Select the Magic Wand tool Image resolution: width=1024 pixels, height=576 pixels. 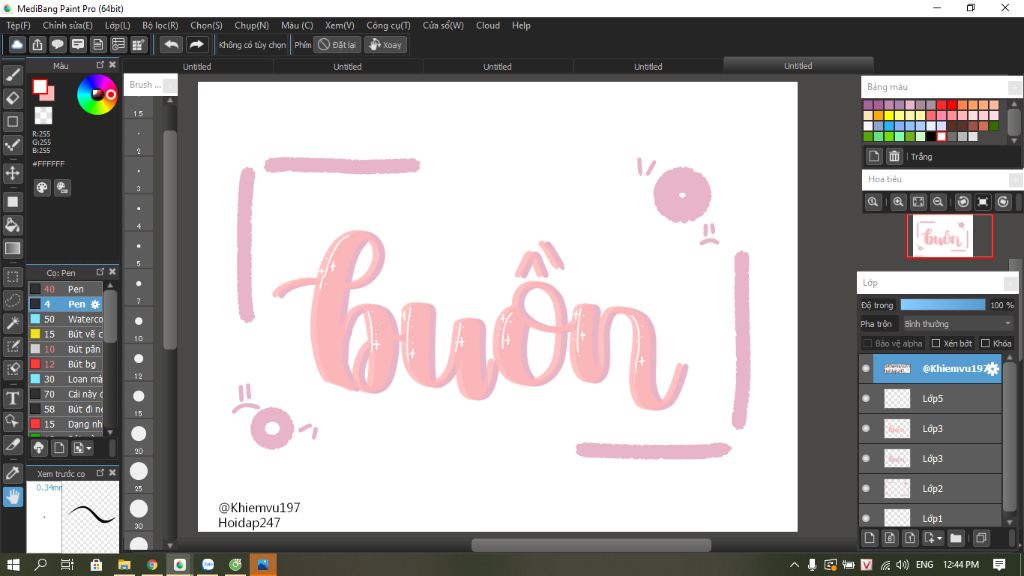[12, 323]
